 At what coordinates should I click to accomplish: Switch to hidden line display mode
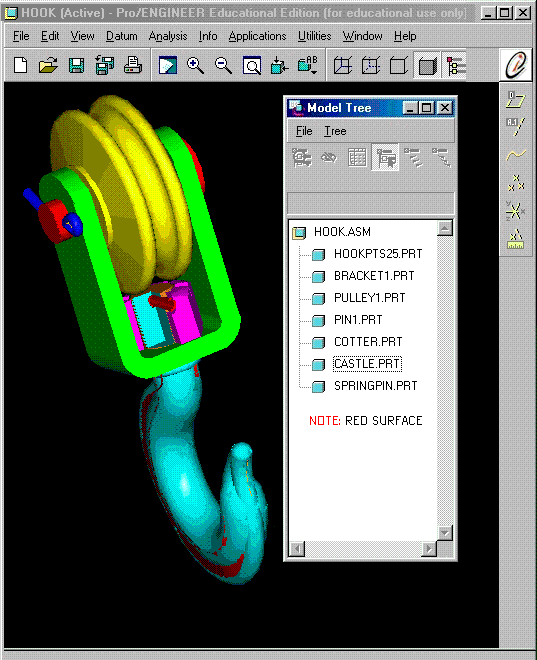[x=371, y=65]
